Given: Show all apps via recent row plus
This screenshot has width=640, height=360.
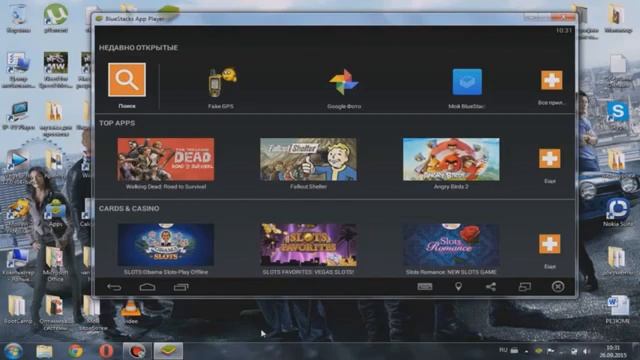Looking at the screenshot, I should tap(551, 80).
